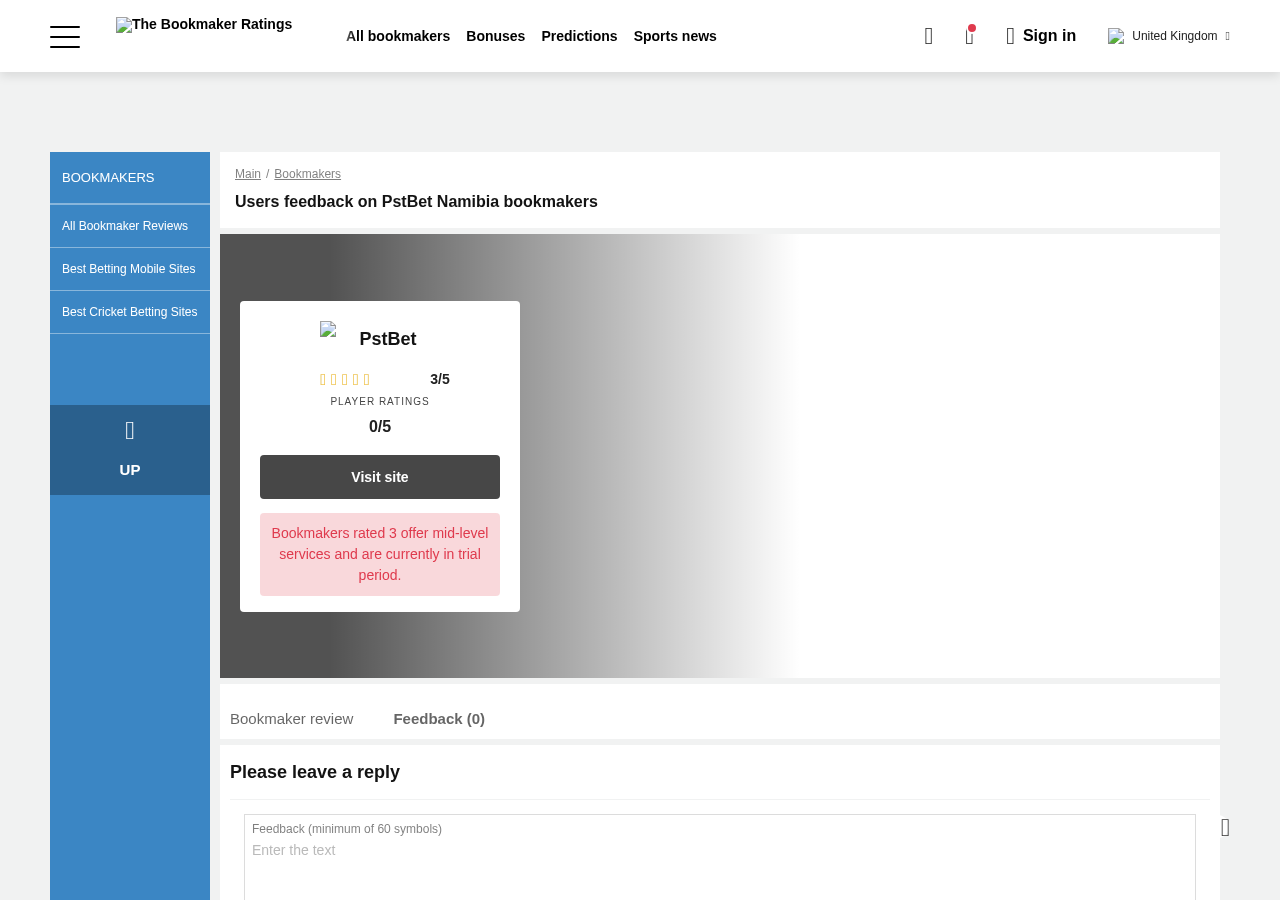Viewport: 1280px width, 900px height.
Task: Click the UP arrow icon in sidebar
Action: pos(130,431)
